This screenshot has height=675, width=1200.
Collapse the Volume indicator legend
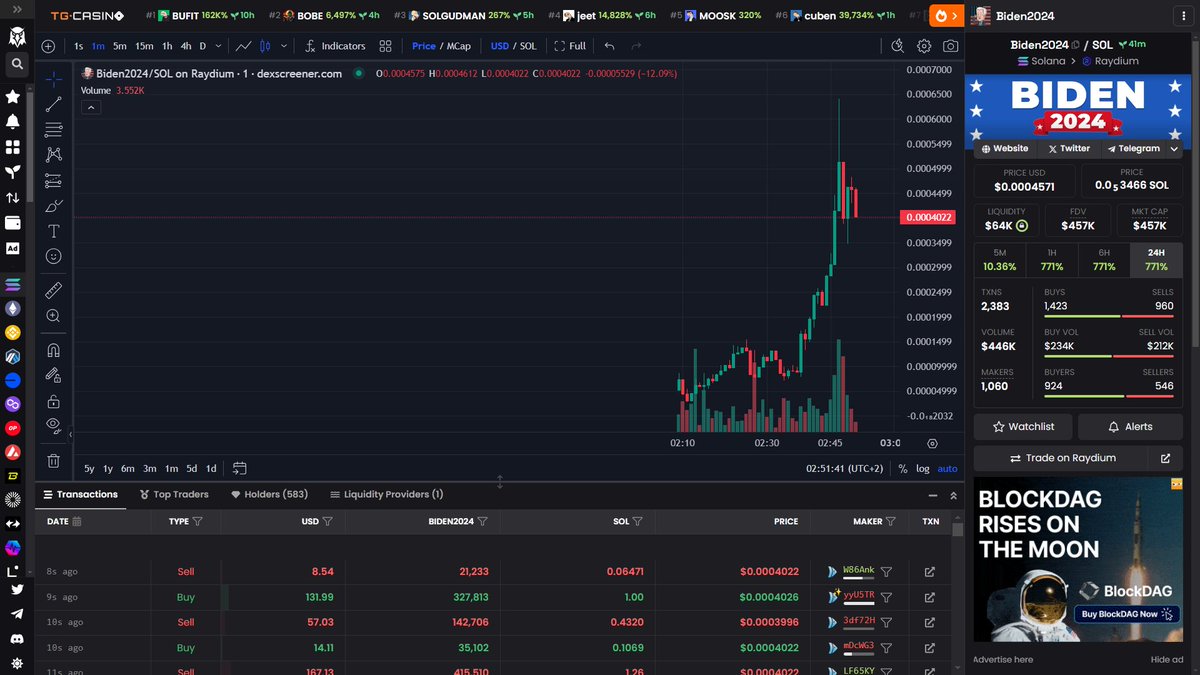[x=89, y=106]
